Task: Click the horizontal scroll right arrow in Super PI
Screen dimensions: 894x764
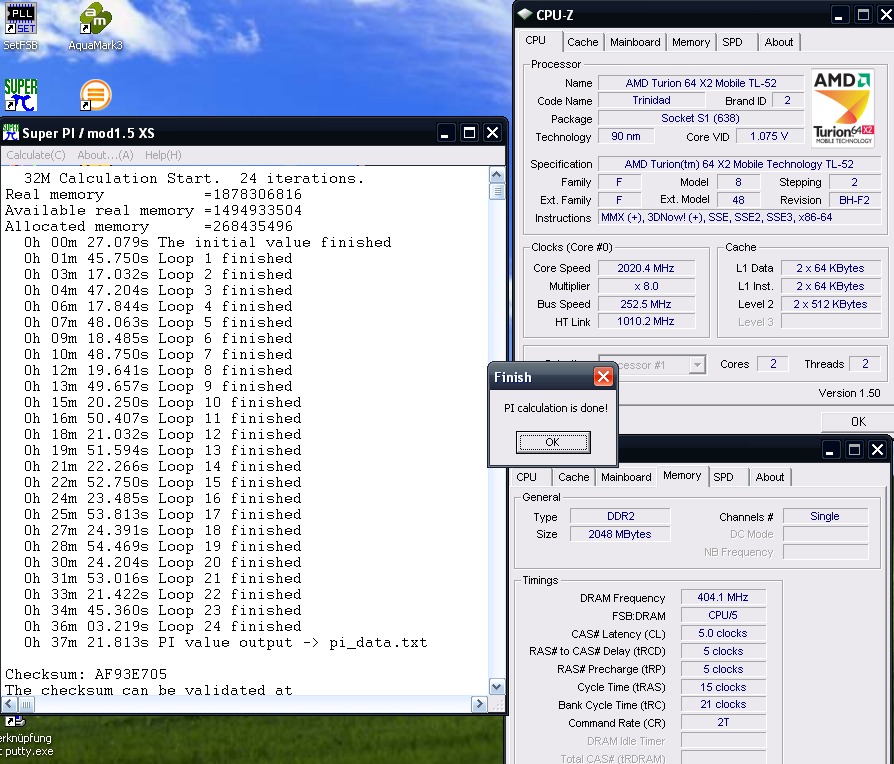Action: click(x=479, y=704)
